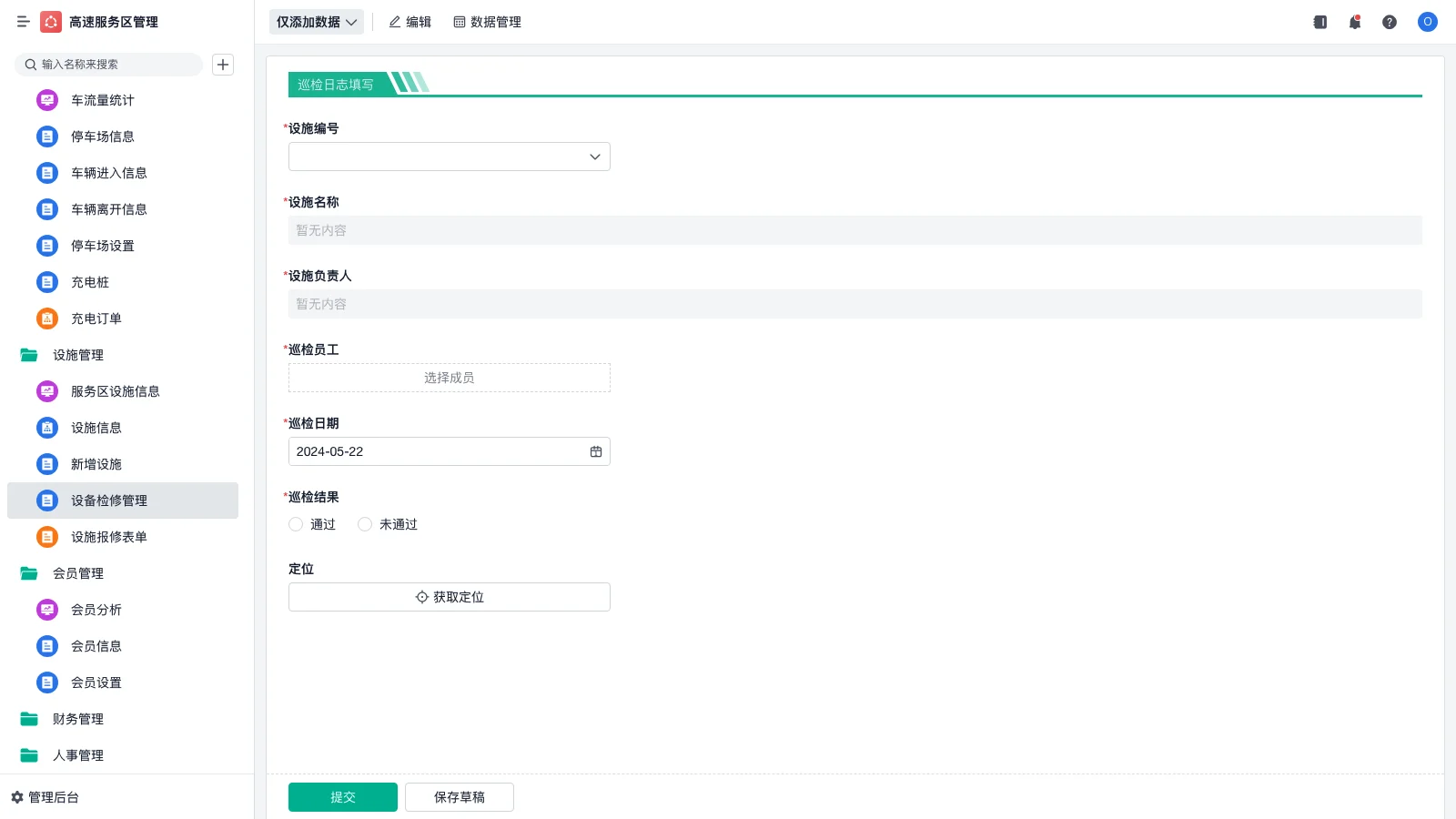Collapse the left sidebar with hamburger icon

[x=24, y=22]
